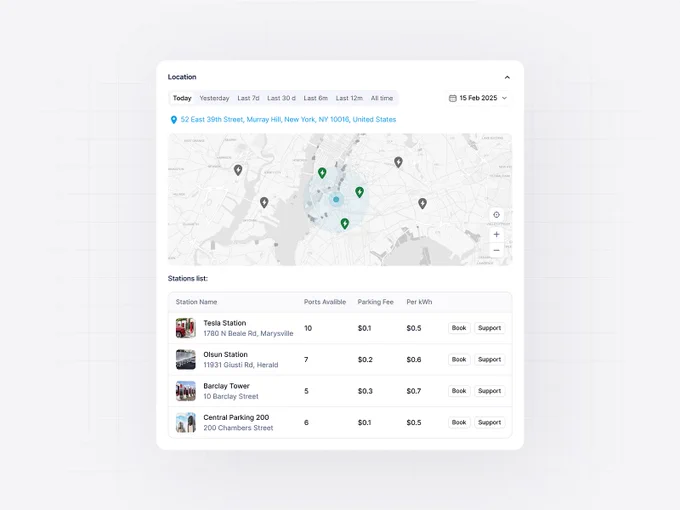Click the Ports Avalible column header
The image size is (680, 510).
pos(325,302)
